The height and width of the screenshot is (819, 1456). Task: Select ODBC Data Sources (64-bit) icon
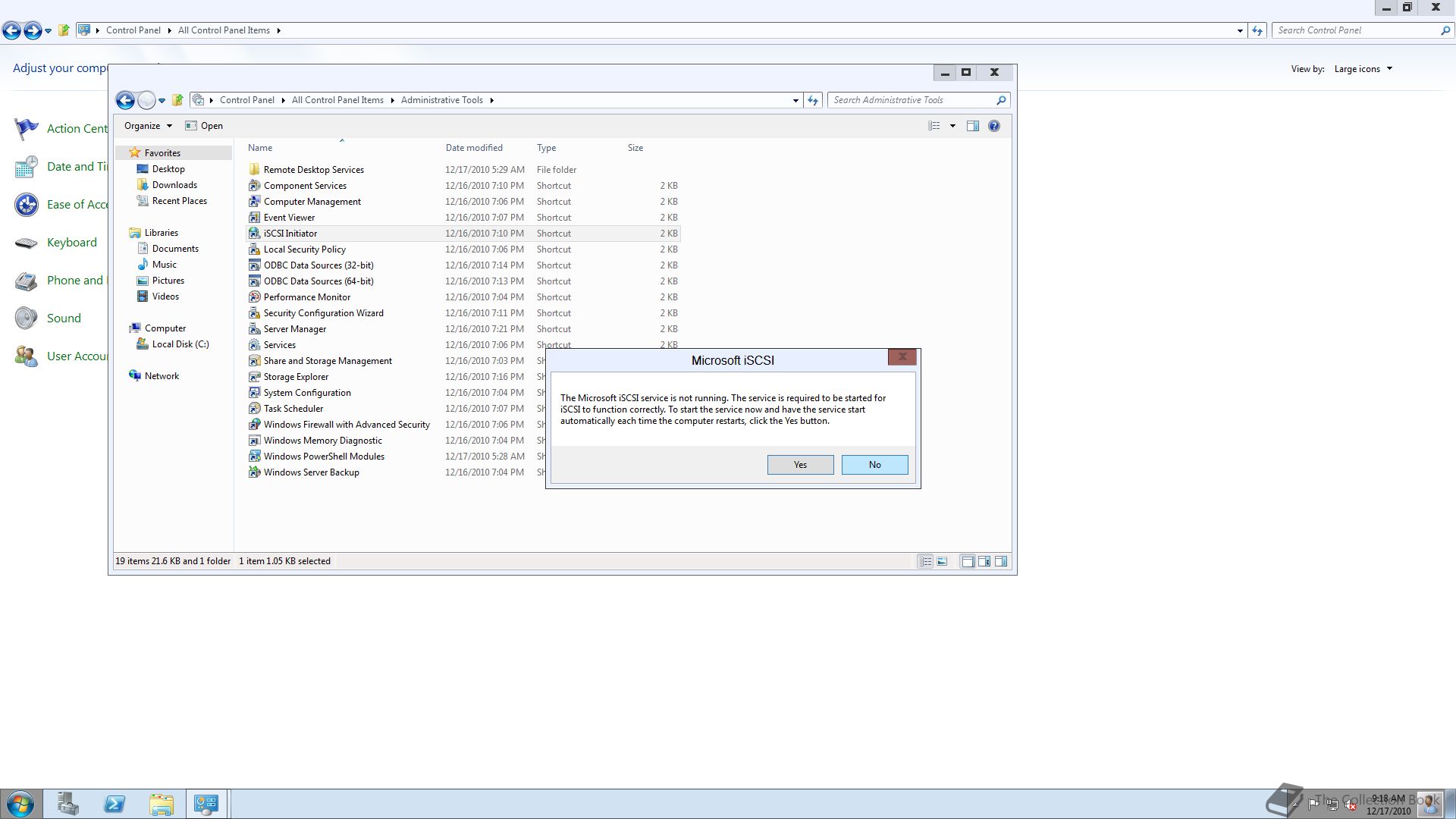pyautogui.click(x=255, y=281)
